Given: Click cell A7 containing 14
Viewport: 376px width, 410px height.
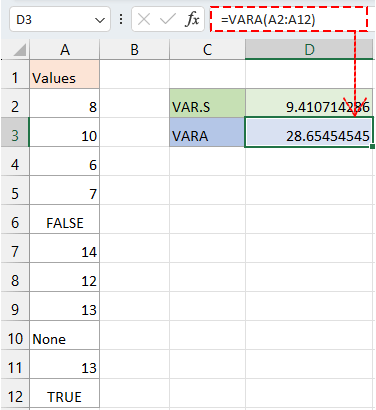Looking at the screenshot, I should tap(65, 248).
